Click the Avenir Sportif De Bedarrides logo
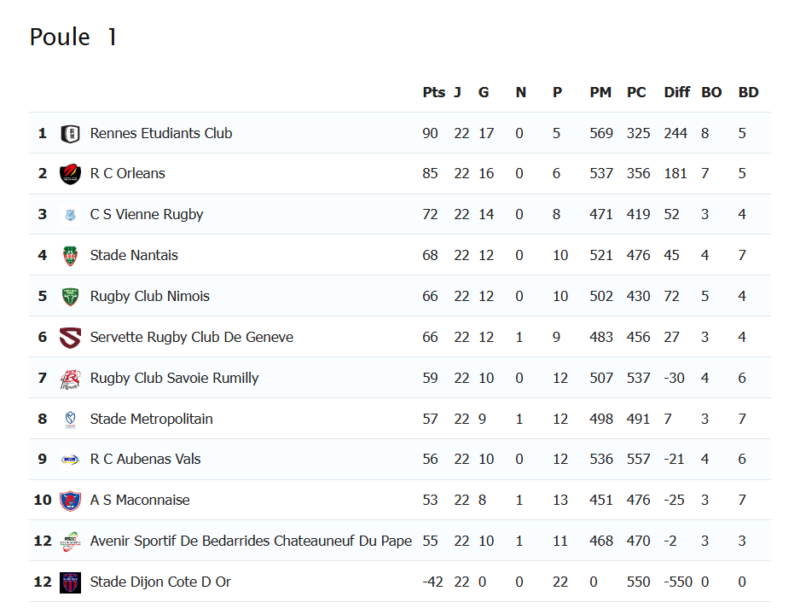The width and height of the screenshot is (800, 614). tap(70, 542)
